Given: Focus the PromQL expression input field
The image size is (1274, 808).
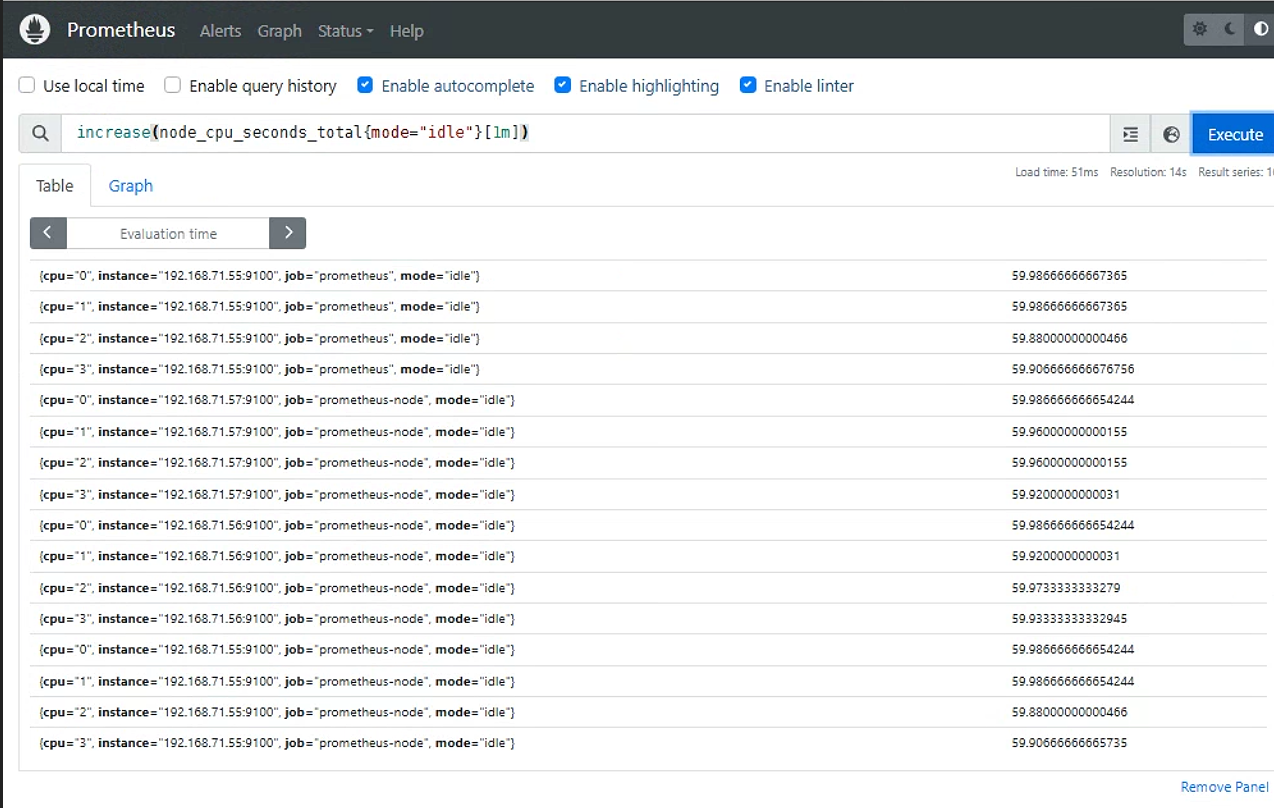Looking at the screenshot, I should point(585,134).
